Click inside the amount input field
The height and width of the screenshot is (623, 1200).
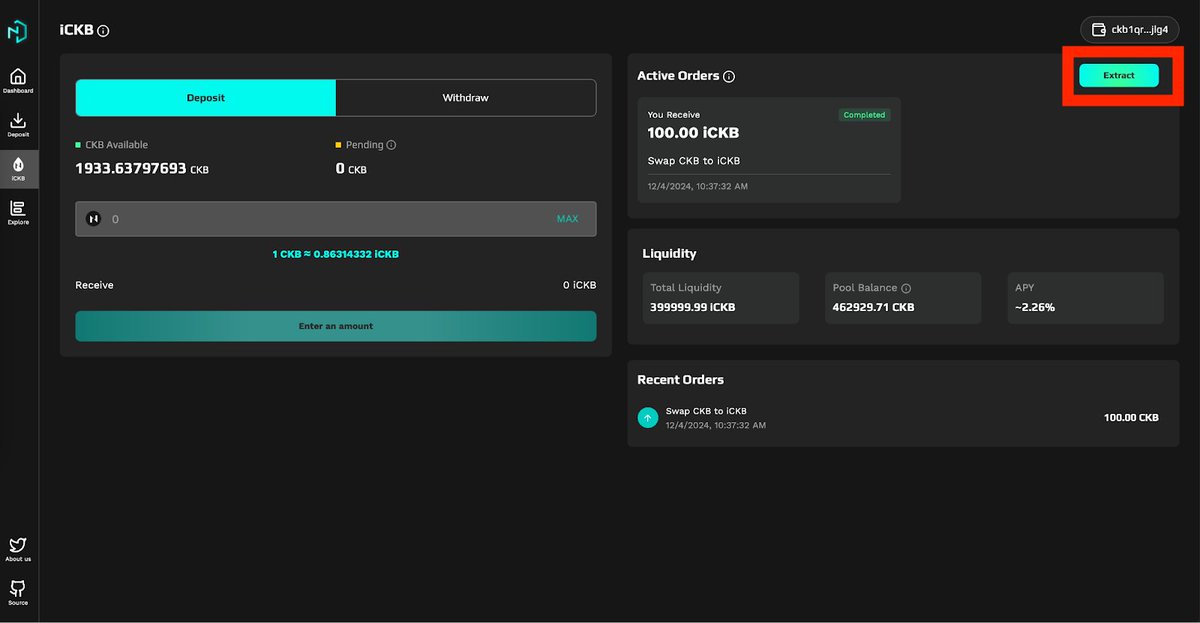click(300, 217)
